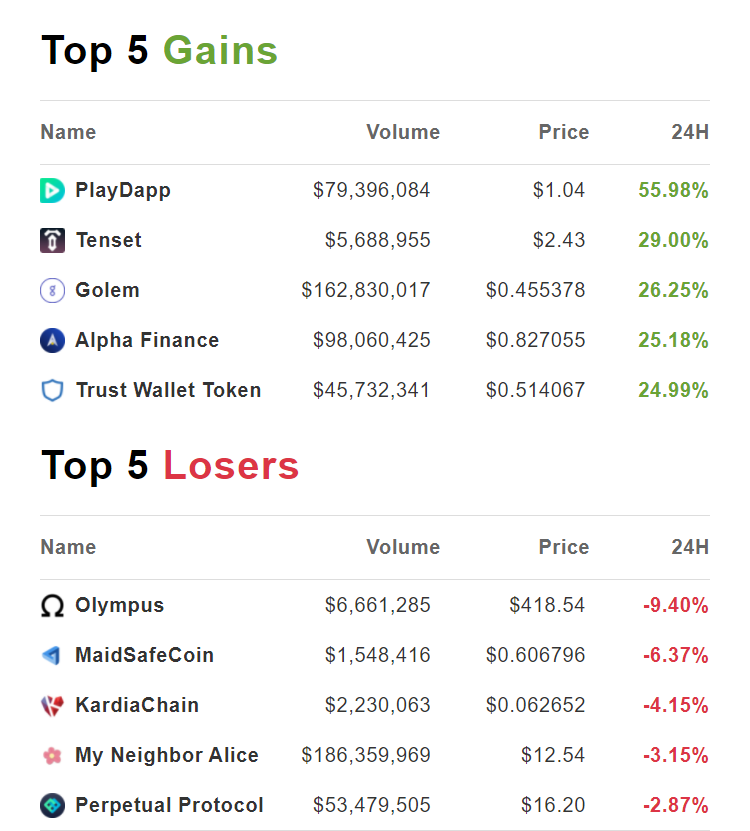Click the My Neighbor Alice icon

pyautogui.click(x=52, y=756)
